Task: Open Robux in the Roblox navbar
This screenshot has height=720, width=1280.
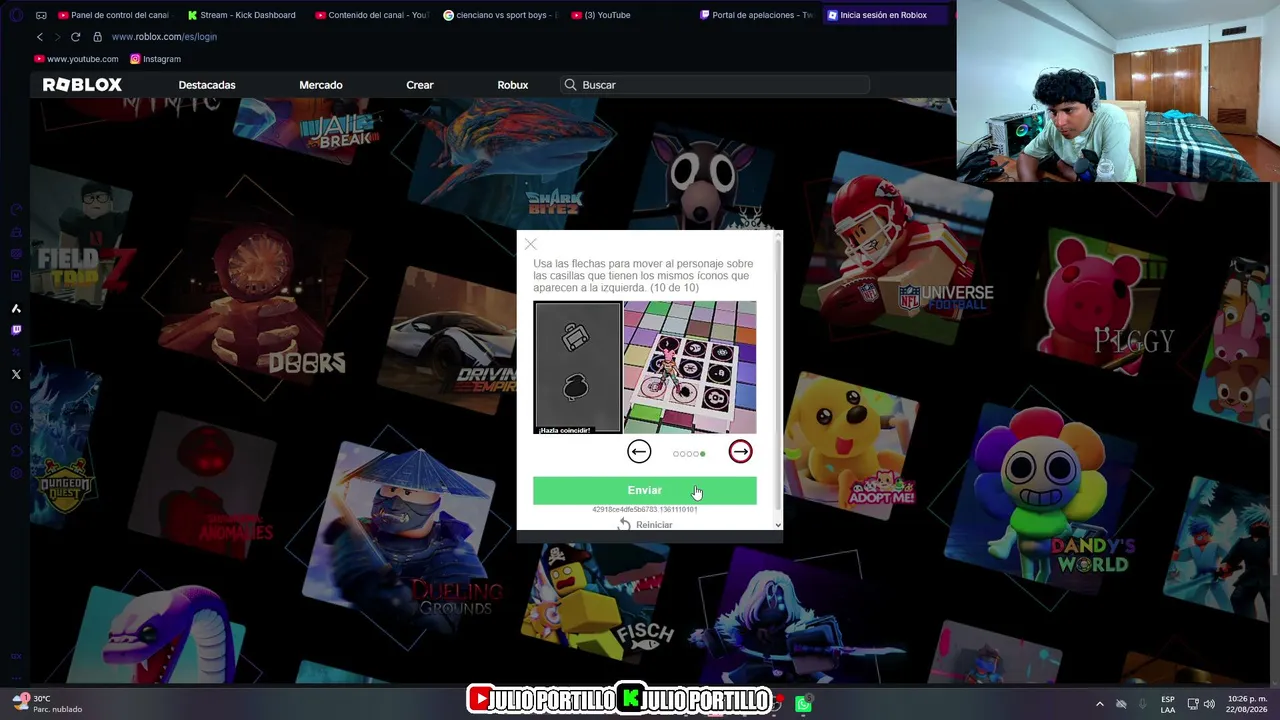Action: pos(513,85)
